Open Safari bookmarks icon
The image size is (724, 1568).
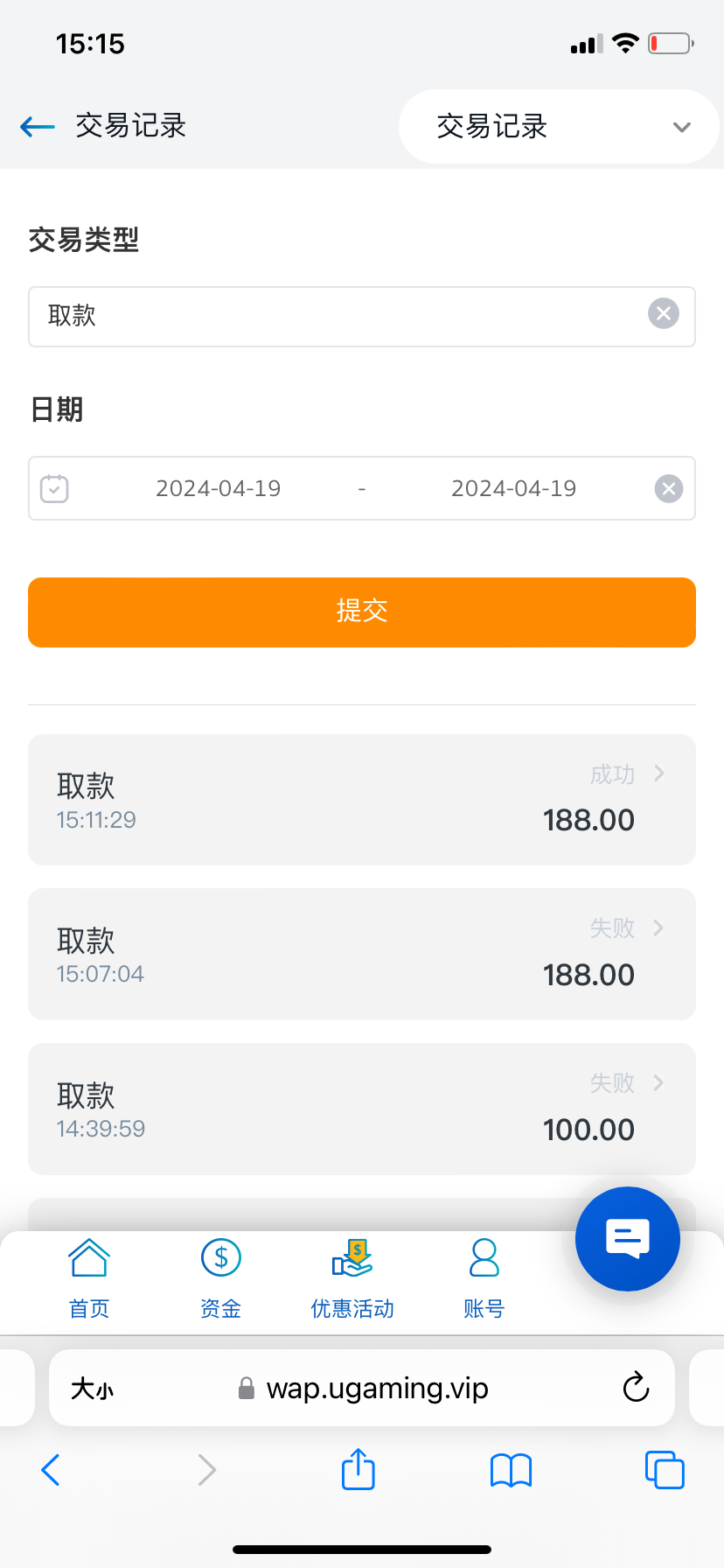[511, 1470]
